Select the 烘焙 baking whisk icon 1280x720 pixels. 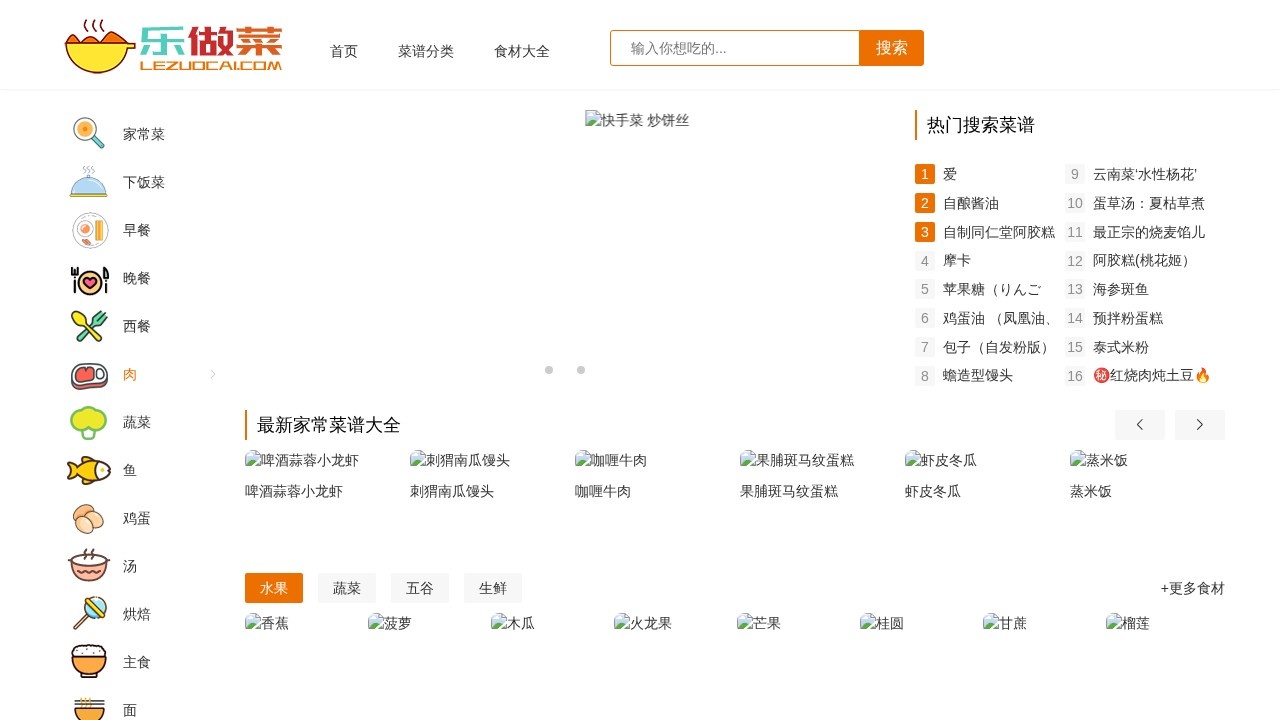[87, 614]
